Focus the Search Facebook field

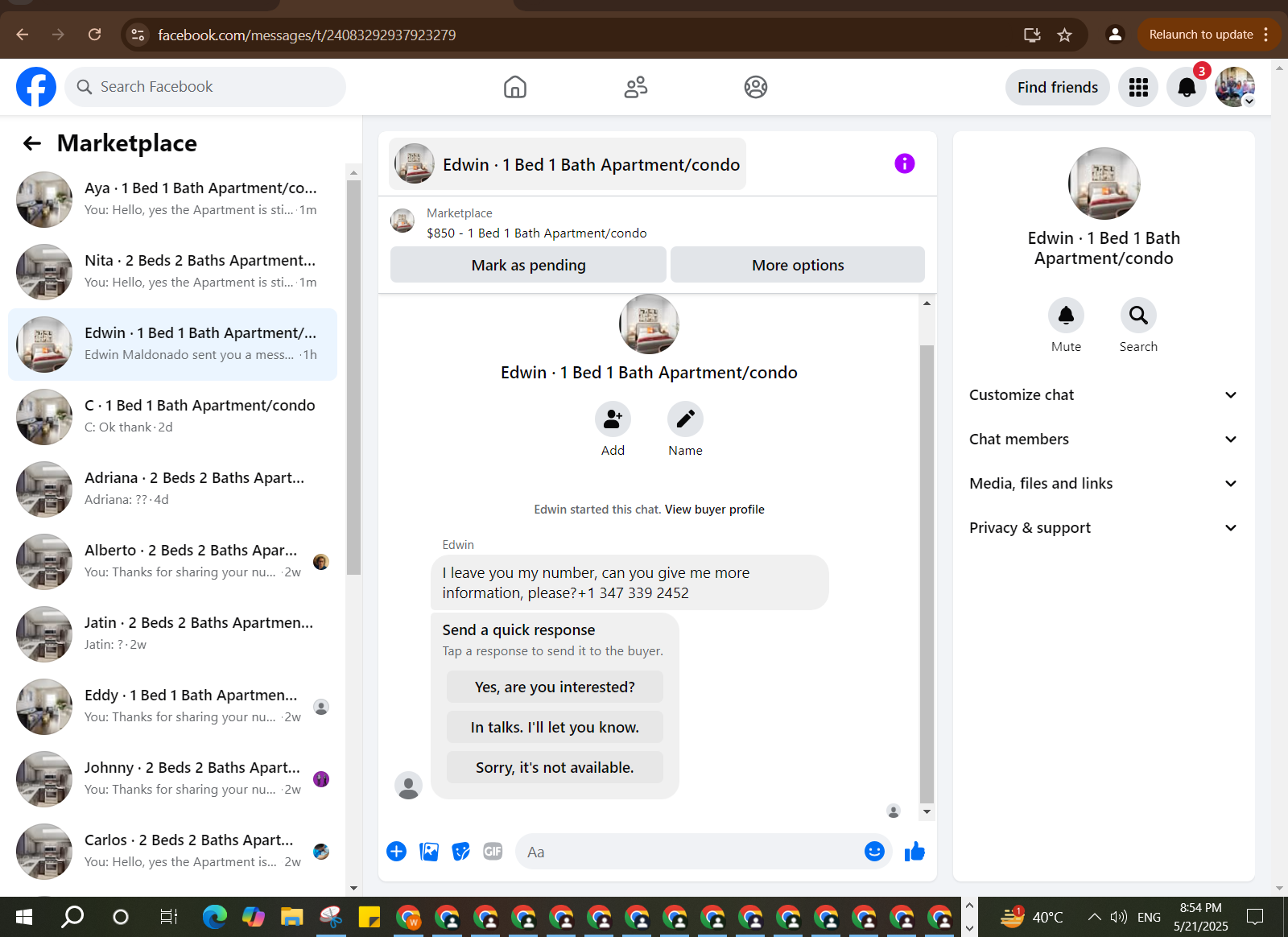[x=205, y=87]
